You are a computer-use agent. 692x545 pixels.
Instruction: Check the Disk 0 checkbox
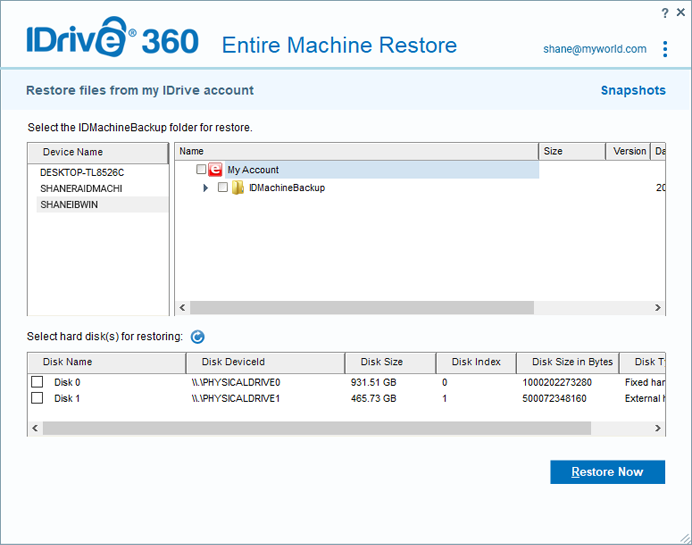click(x=37, y=382)
